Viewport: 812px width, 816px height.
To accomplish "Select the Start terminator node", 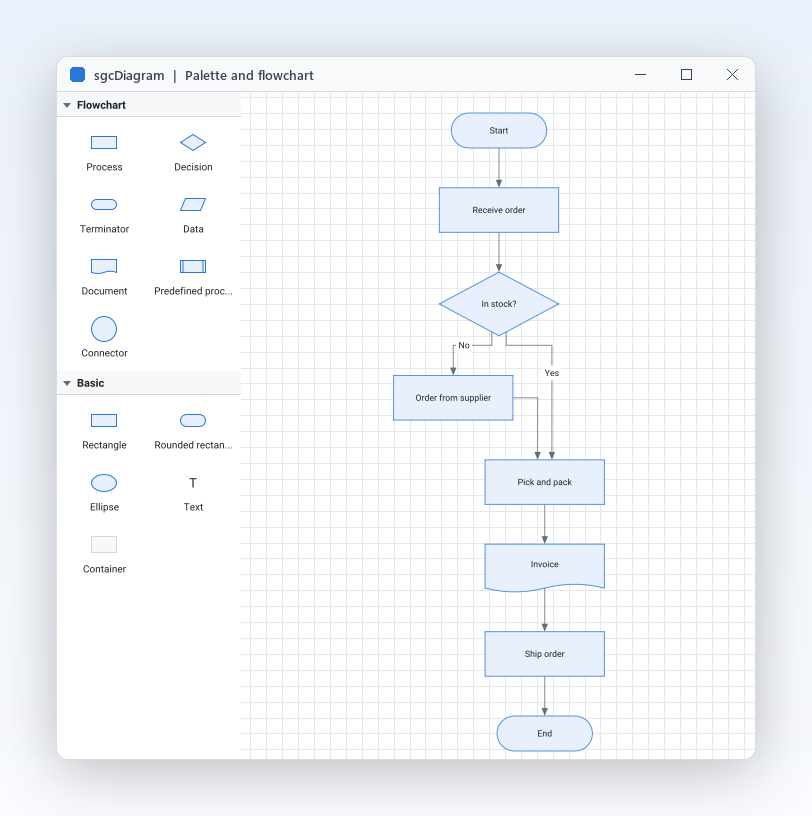I will (499, 131).
